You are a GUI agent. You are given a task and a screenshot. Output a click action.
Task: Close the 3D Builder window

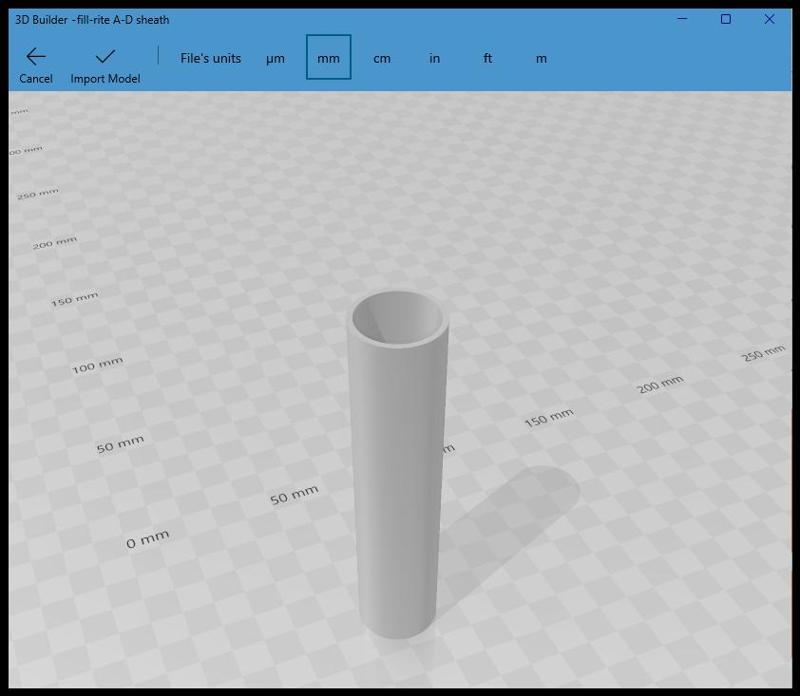(769, 19)
